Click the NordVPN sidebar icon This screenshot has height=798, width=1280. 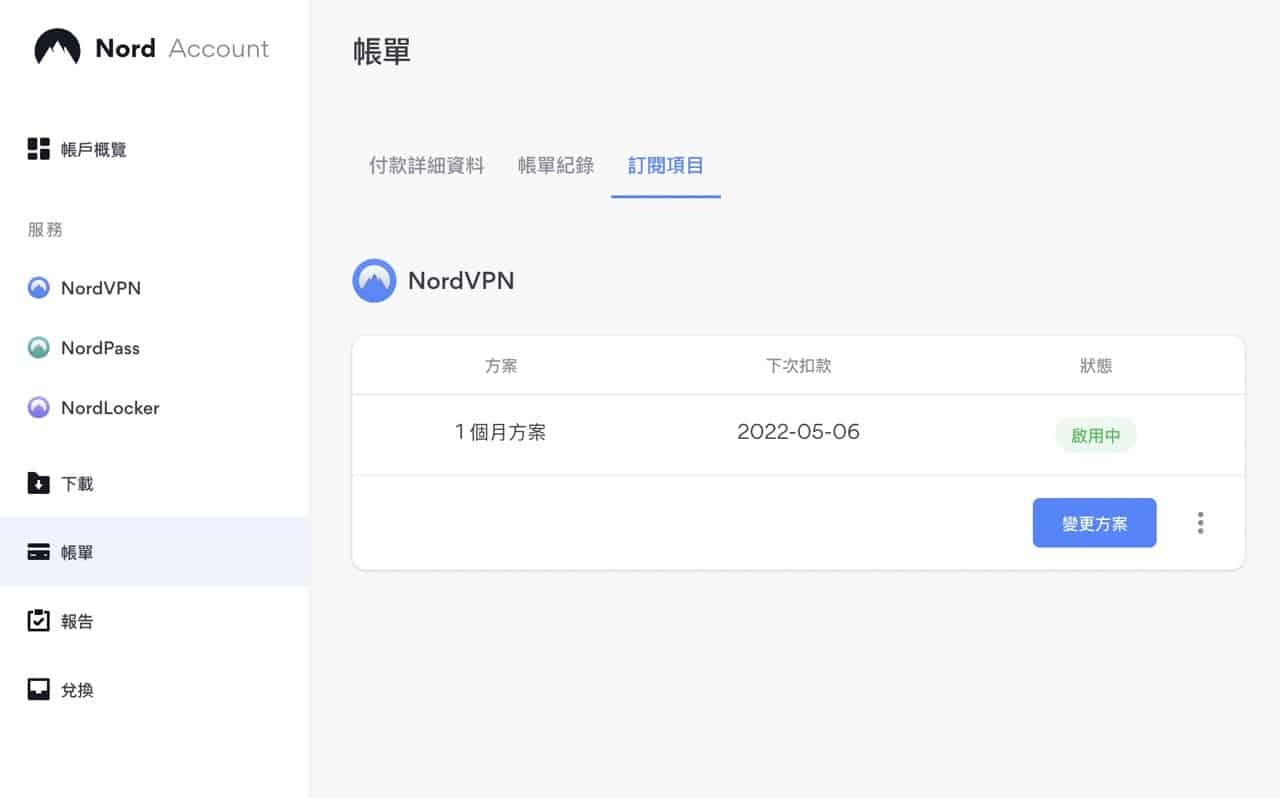[x=38, y=288]
